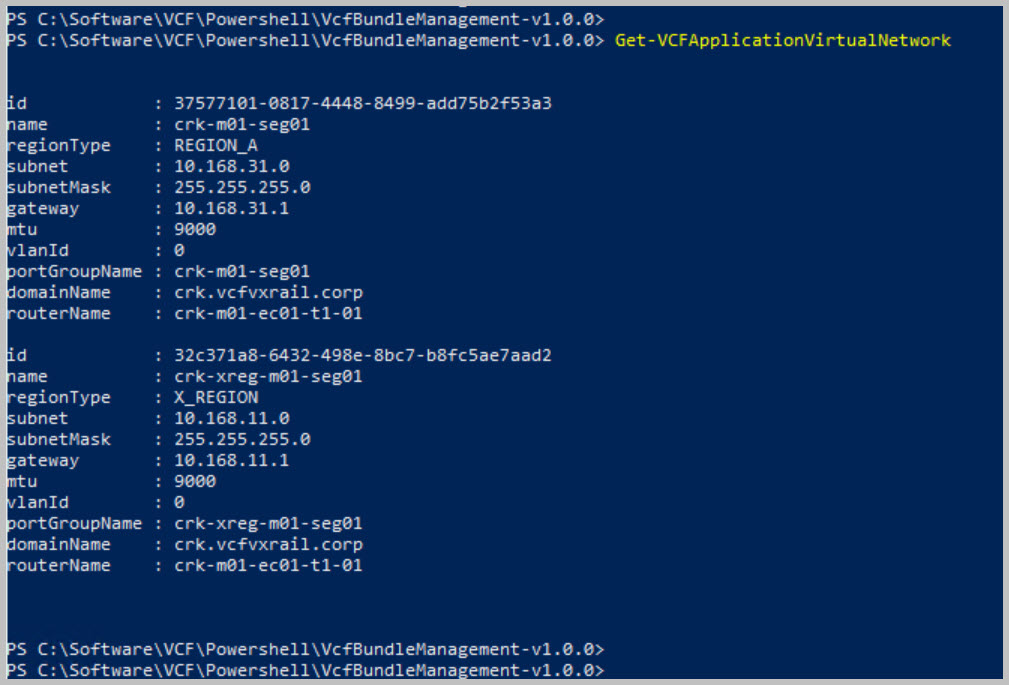Click the first network's routerName value

coord(268,313)
